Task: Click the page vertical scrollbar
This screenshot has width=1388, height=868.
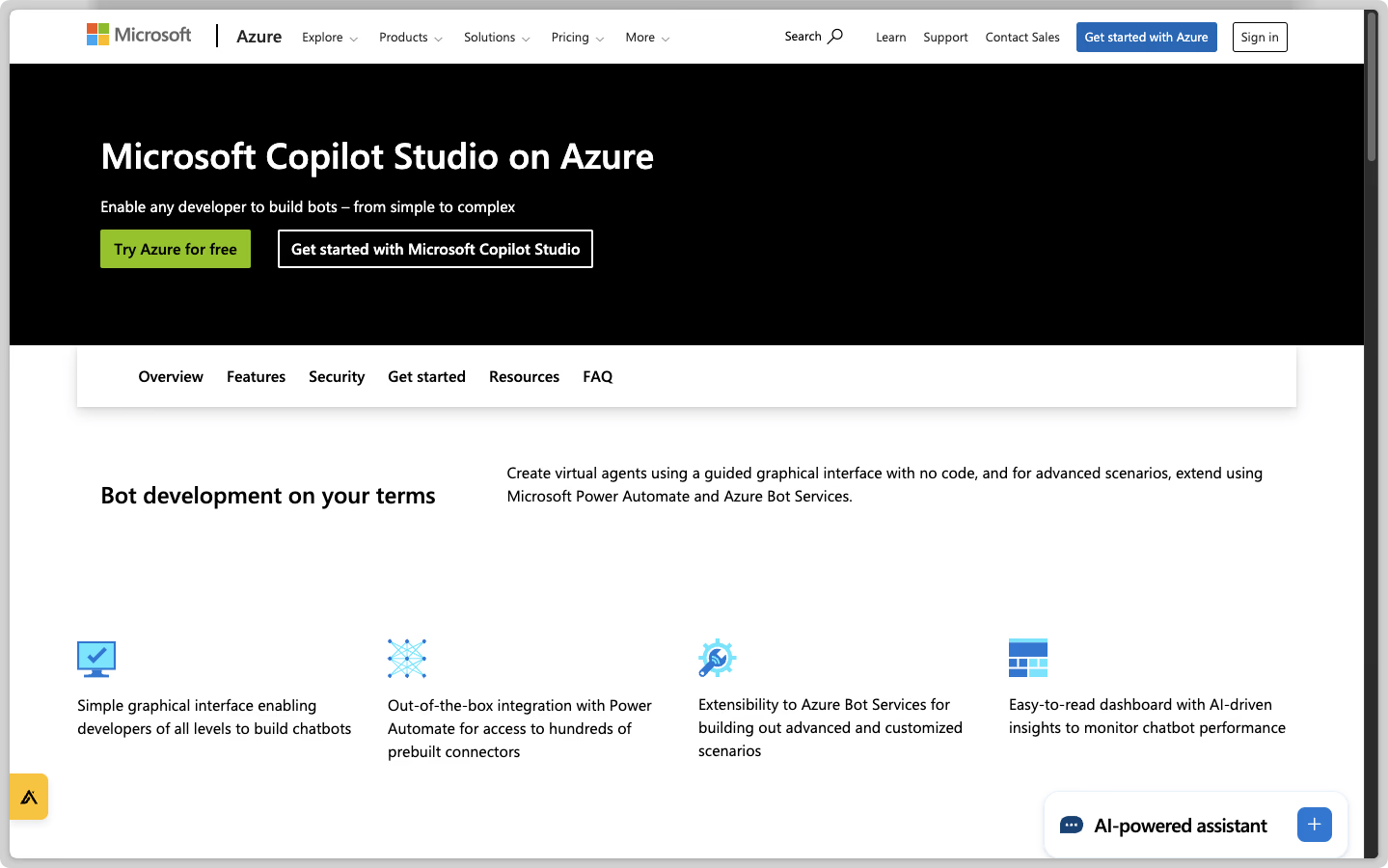Action: [1371, 96]
